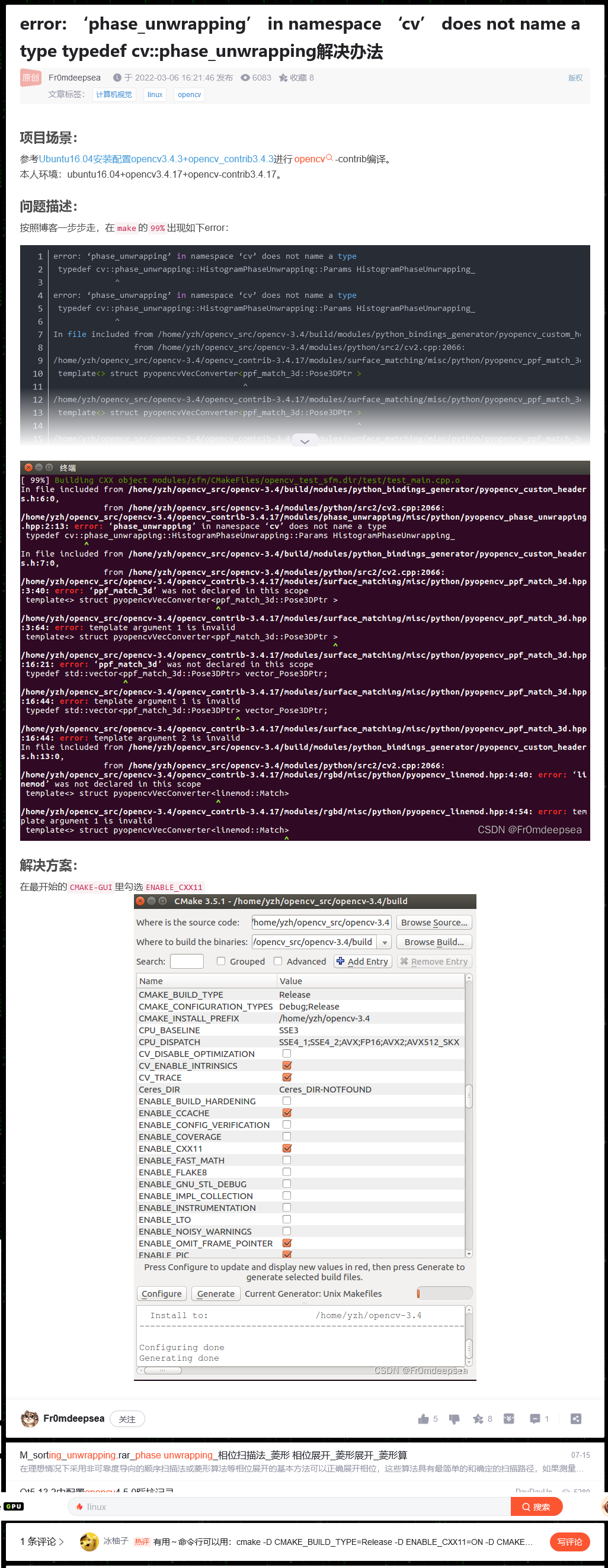This screenshot has height=1568, width=608.
Task: Click the reward yen icon
Action: [x=508, y=1419]
